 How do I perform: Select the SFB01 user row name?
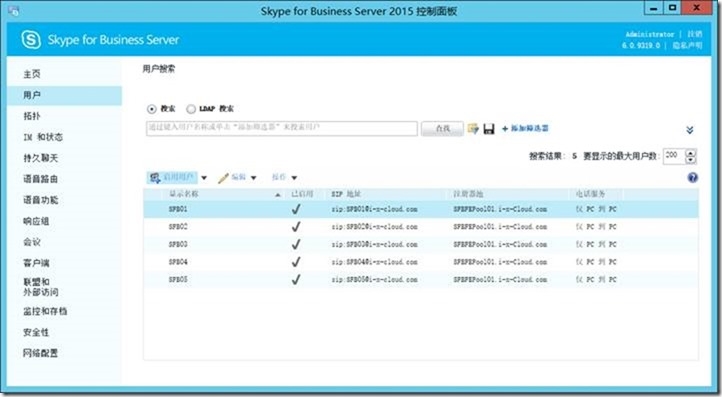[178, 209]
